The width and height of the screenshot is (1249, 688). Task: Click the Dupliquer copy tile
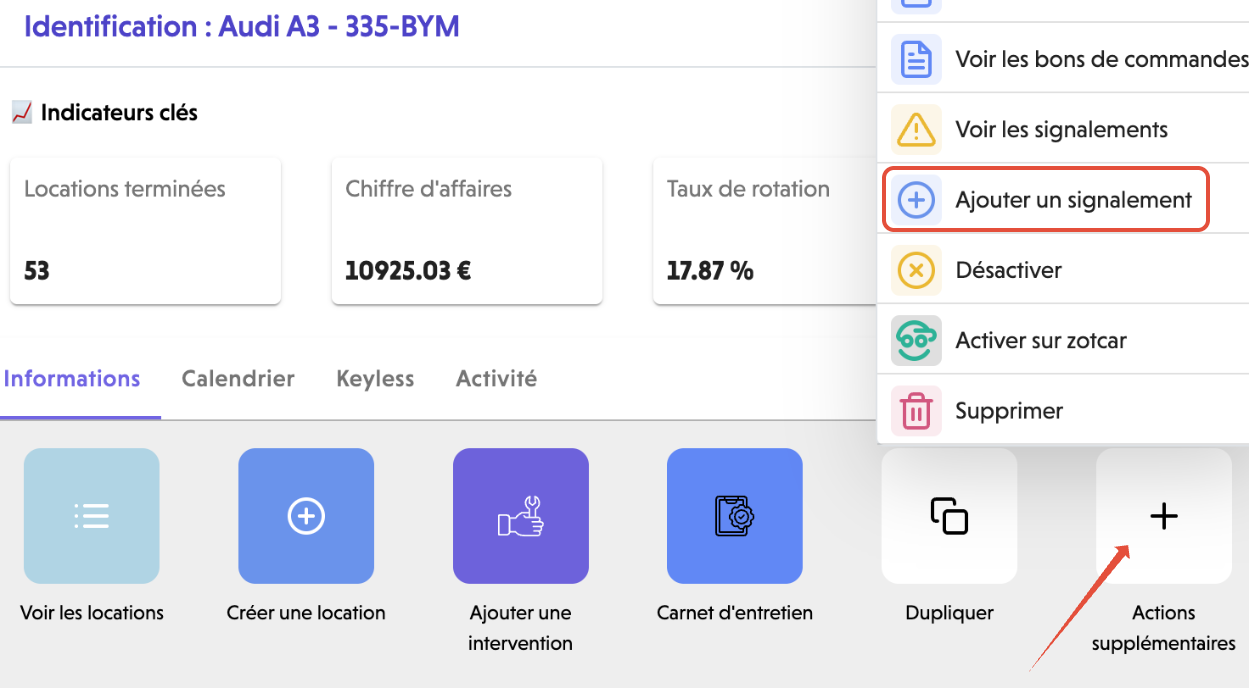point(949,515)
